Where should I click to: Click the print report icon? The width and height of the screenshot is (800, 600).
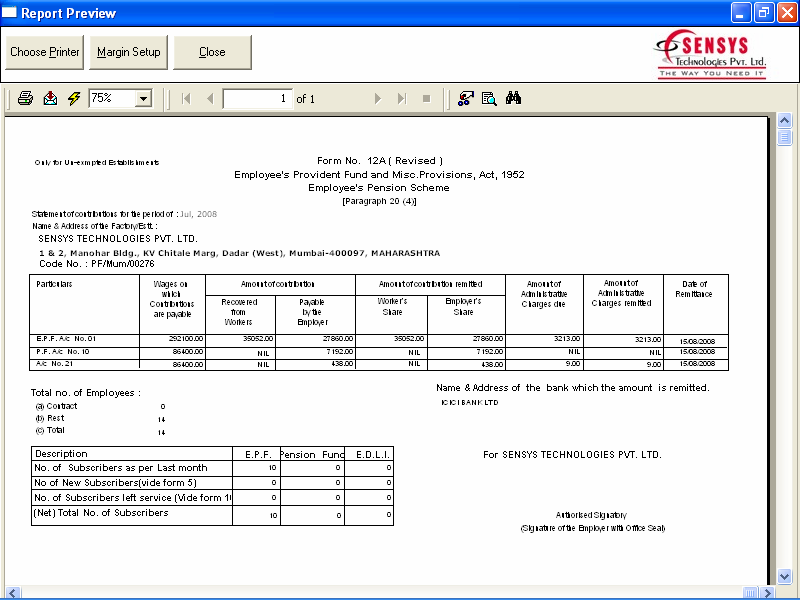click(x=25, y=98)
